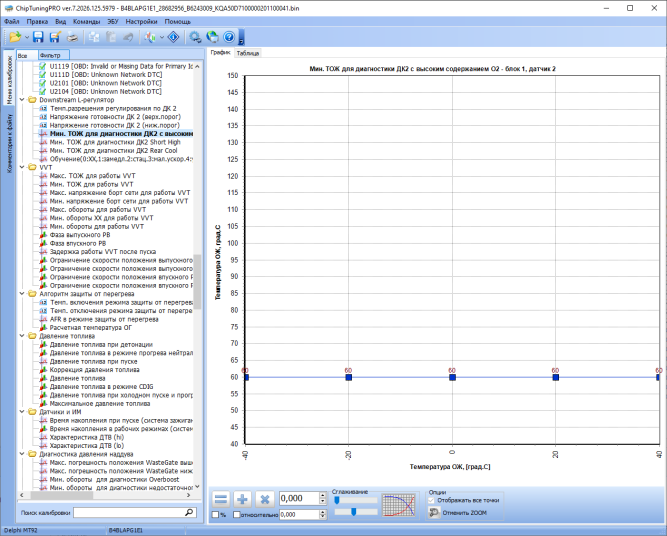Image resolution: width=667 pixels, height=536 pixels.
Task: Open the Меню калибровок vertical tab
Action: (9, 79)
